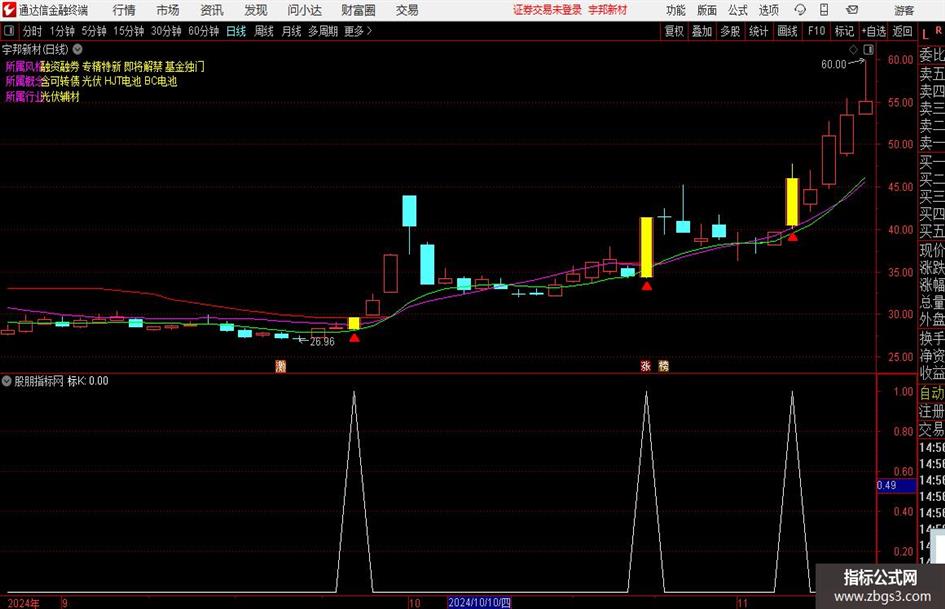Switch to 60分钟 period
945x609 pixels.
(x=204, y=31)
